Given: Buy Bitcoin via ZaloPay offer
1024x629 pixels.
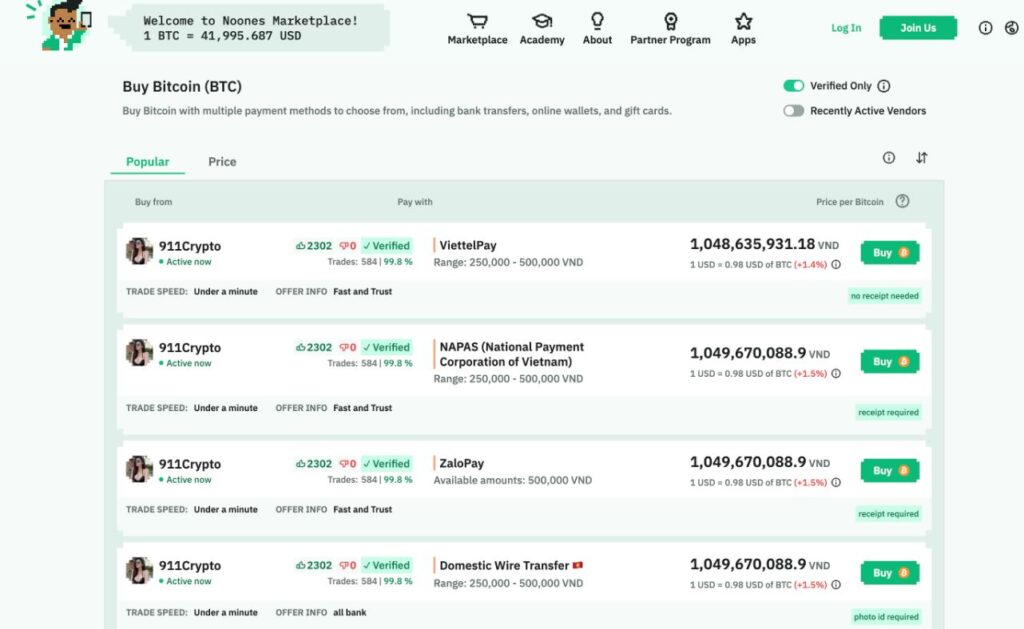Looking at the screenshot, I should (889, 471).
